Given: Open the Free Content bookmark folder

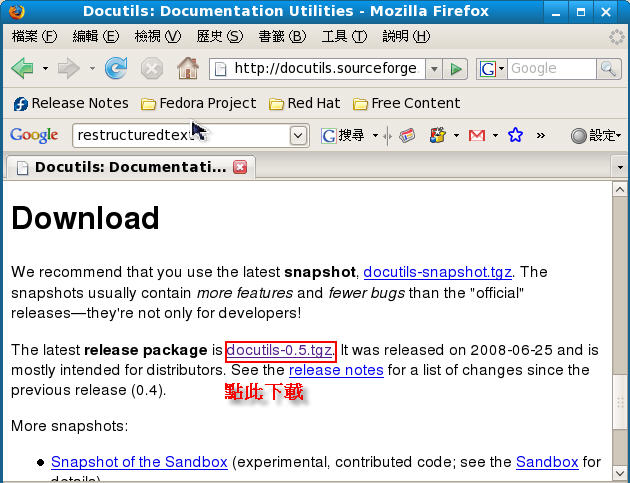Looking at the screenshot, I should 406,103.
